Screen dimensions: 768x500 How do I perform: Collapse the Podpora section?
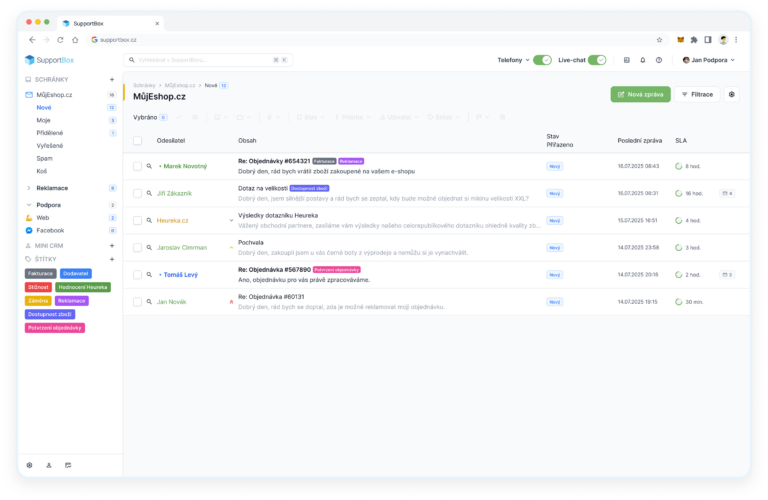[29, 205]
